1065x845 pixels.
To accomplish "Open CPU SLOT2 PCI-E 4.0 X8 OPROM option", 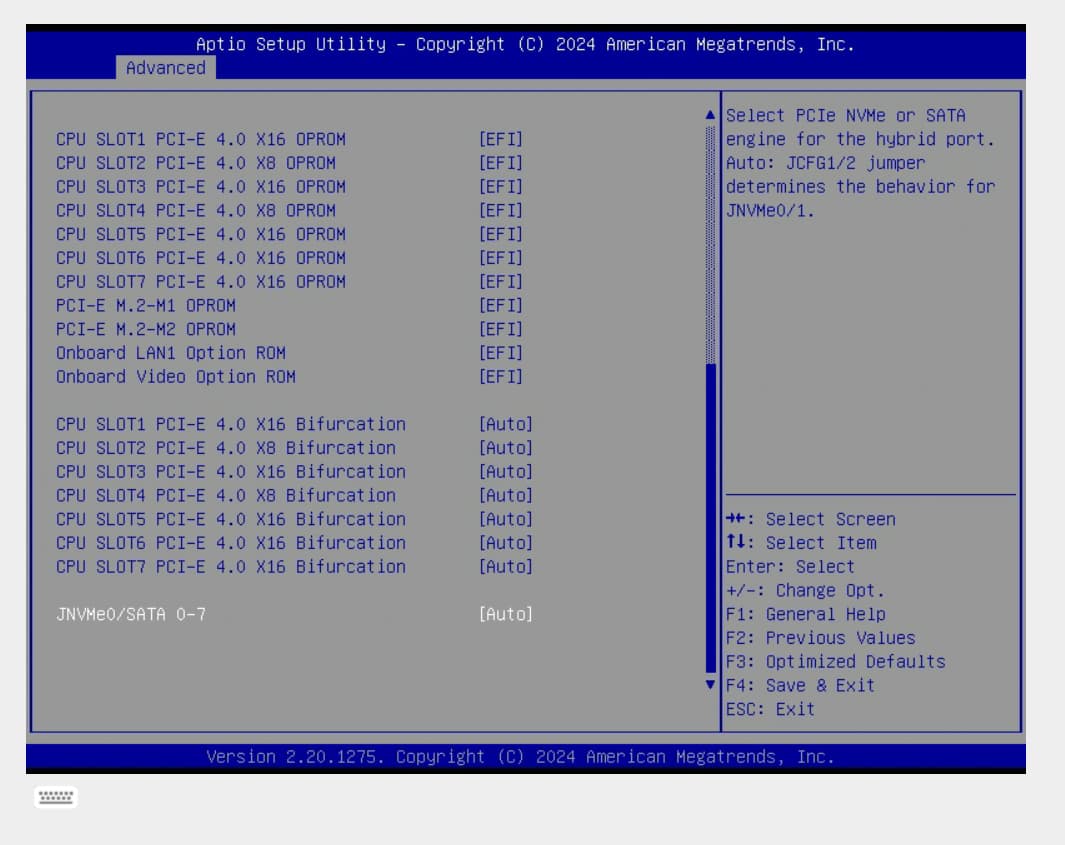I will tap(500, 163).
